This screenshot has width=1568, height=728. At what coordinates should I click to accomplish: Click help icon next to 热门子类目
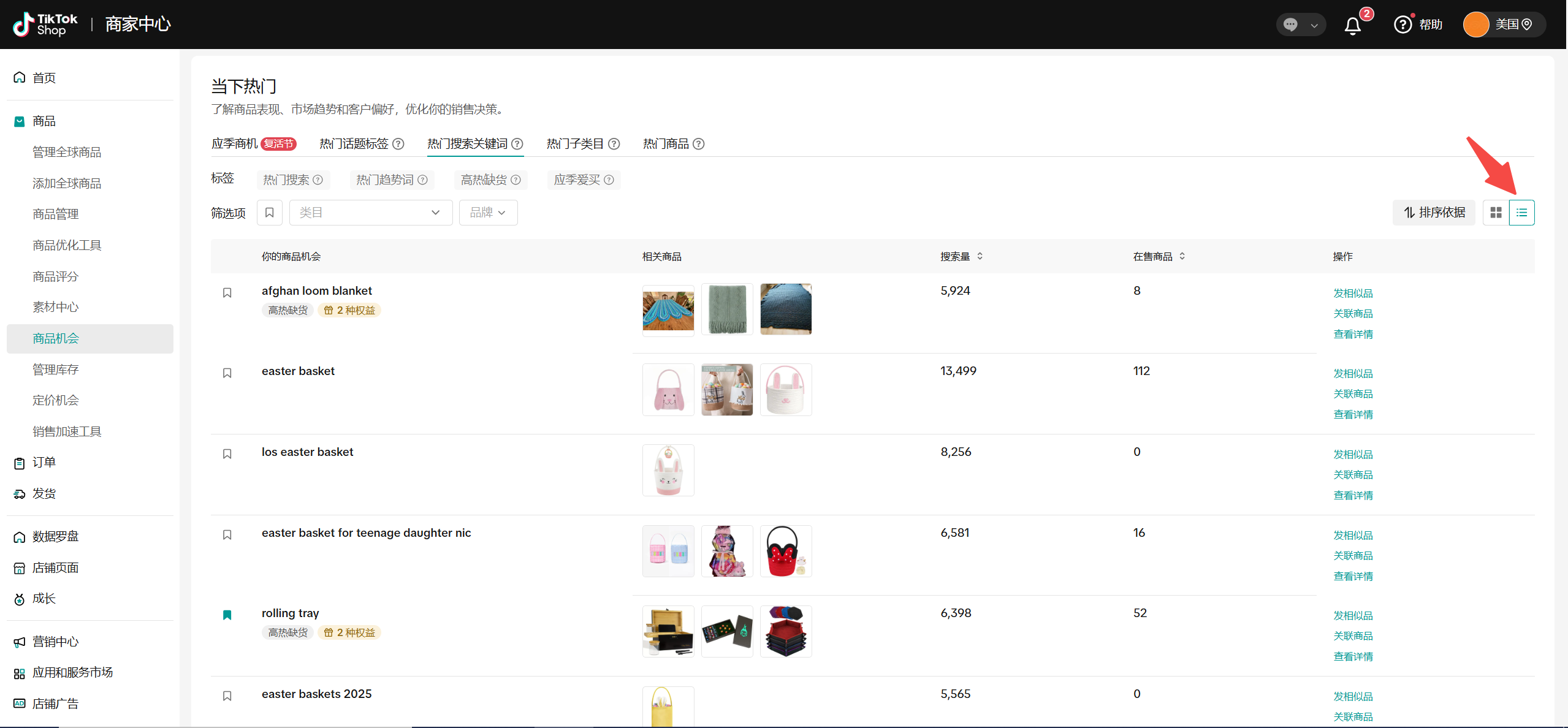(614, 144)
